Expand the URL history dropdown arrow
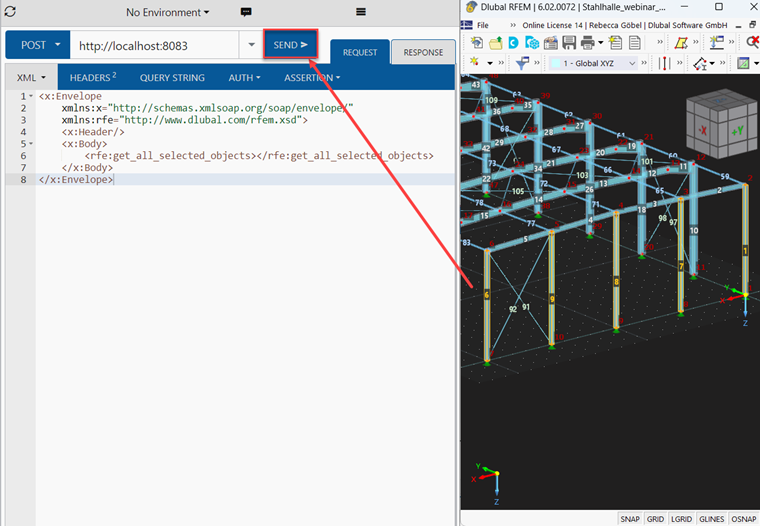Screen dimensions: 760x526 [x=252, y=45]
